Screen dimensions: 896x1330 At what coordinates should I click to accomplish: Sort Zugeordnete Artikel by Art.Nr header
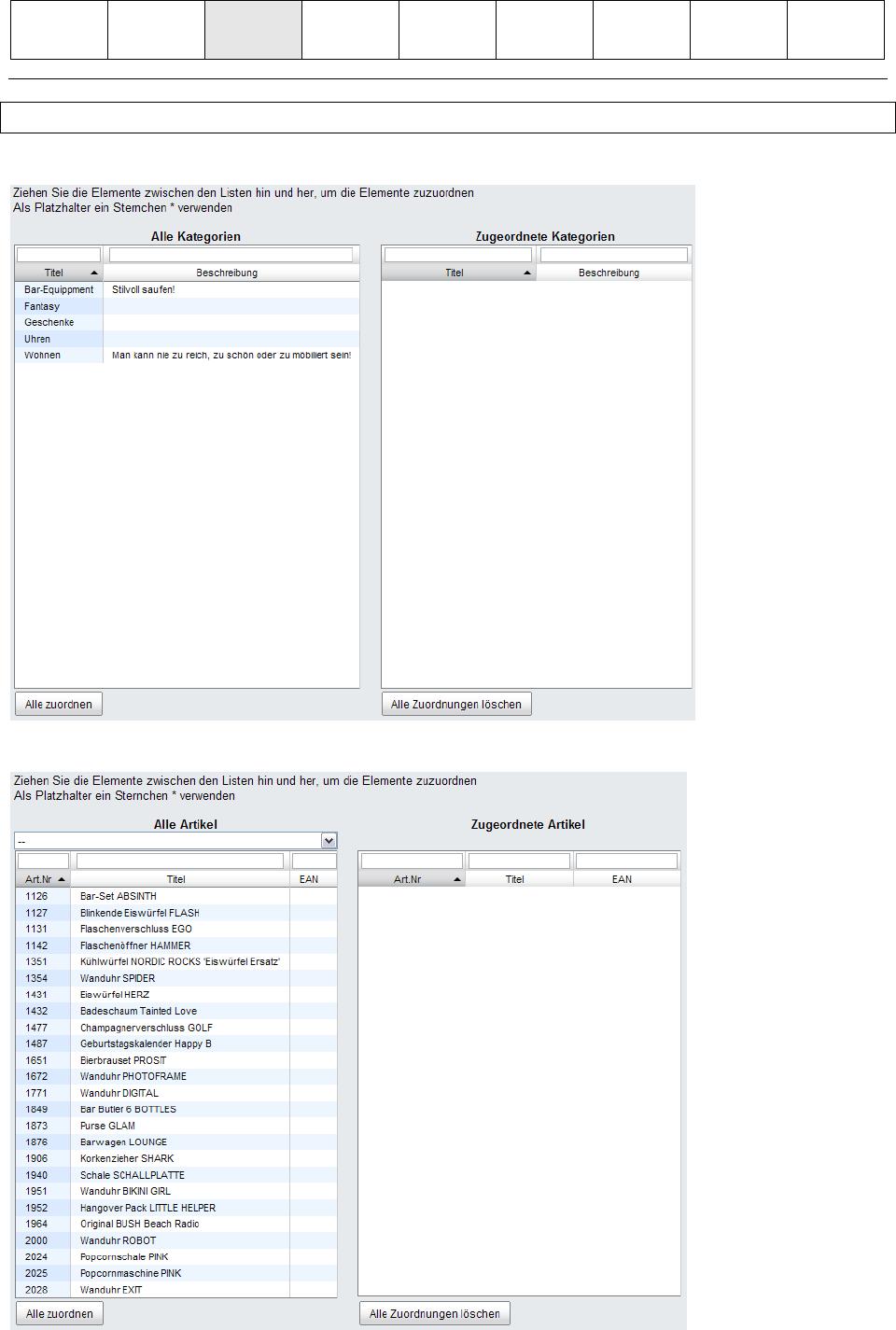click(412, 879)
